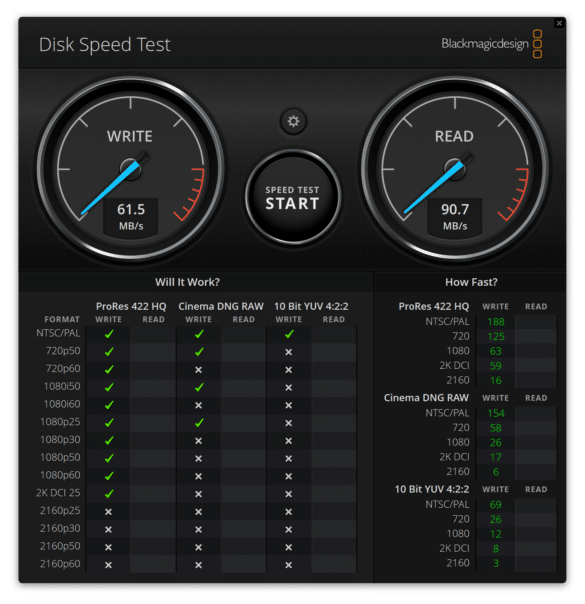This screenshot has height=604, width=585.
Task: Click the 1080p25 format row label
Action: coord(60,422)
